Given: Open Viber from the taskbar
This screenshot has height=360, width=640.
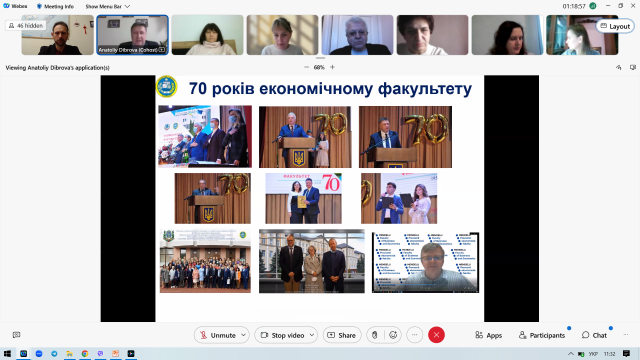Looking at the screenshot, I should point(100,353).
